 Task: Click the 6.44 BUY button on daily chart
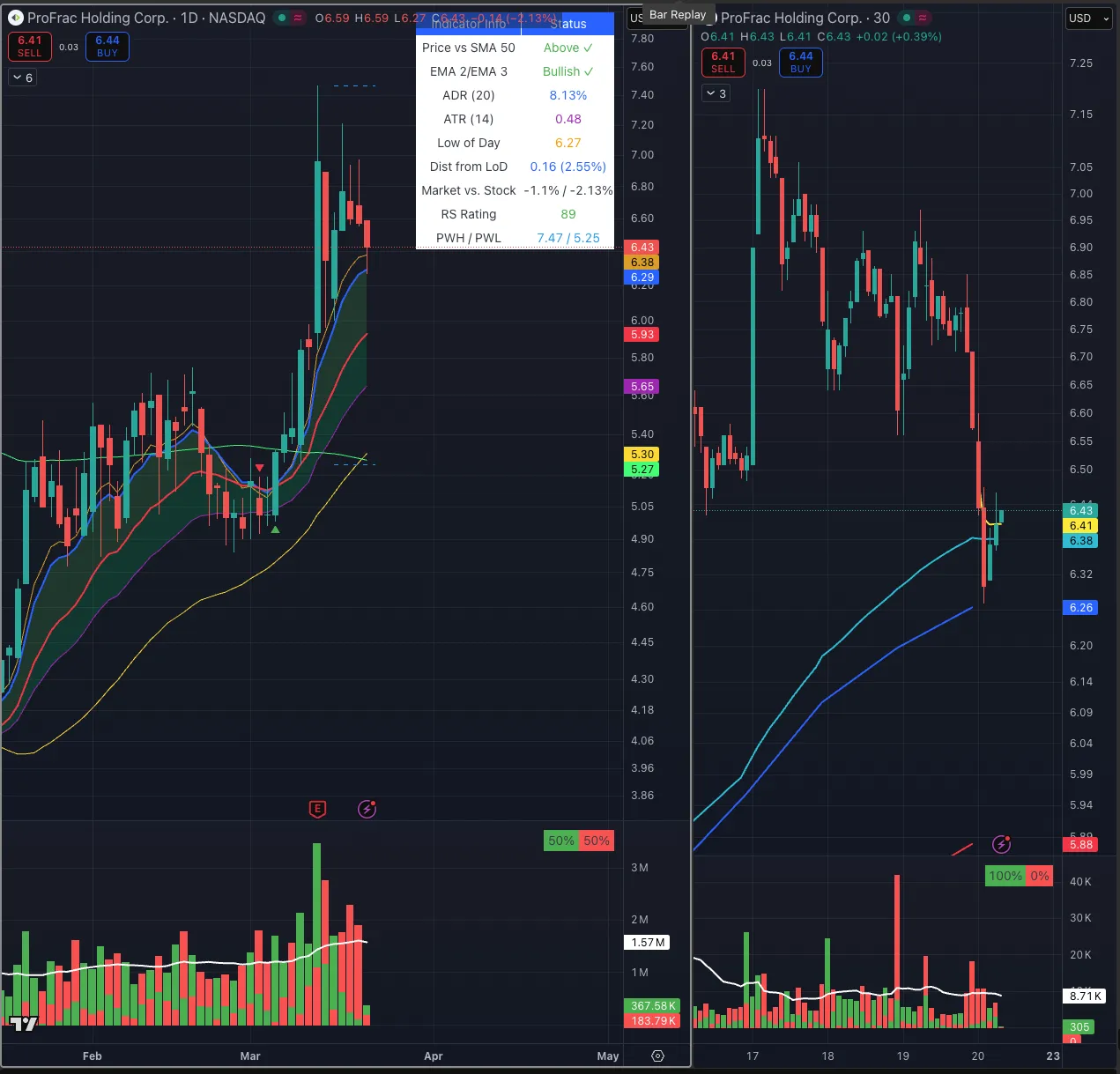click(108, 47)
